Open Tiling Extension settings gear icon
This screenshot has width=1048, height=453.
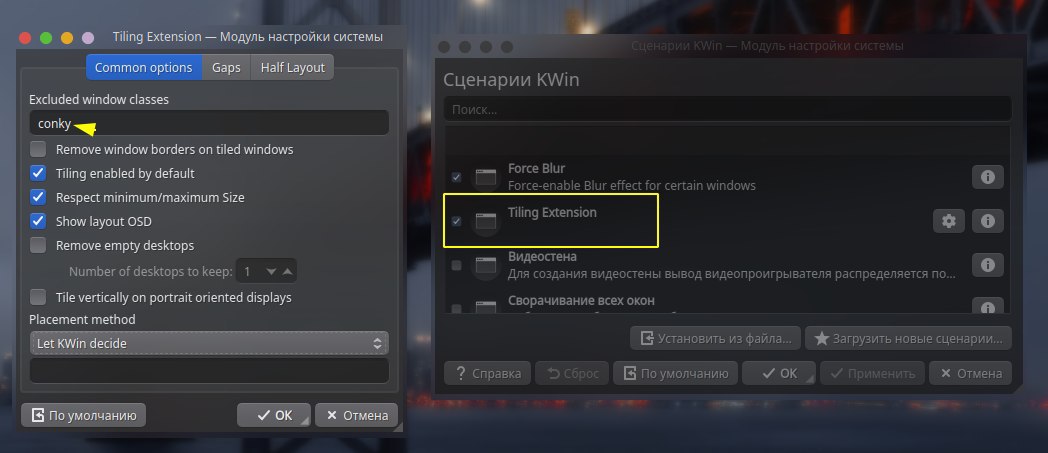[x=948, y=221]
